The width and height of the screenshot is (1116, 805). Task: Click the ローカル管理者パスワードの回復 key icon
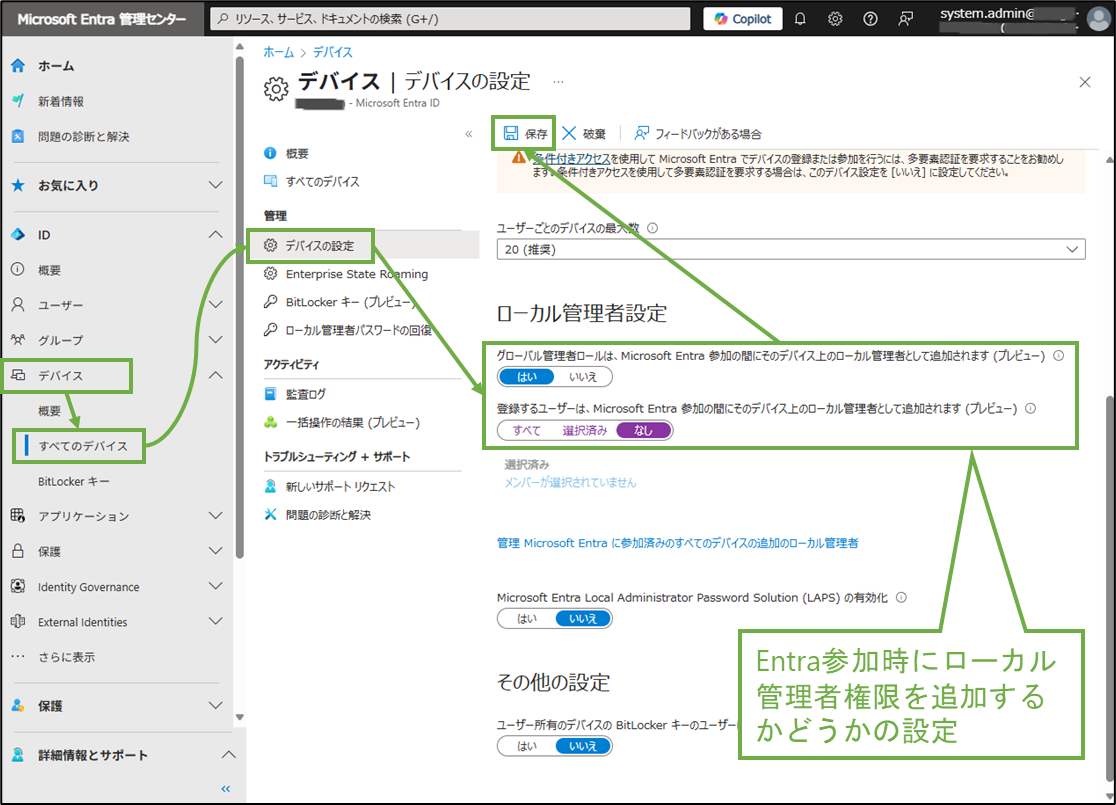tap(270, 330)
